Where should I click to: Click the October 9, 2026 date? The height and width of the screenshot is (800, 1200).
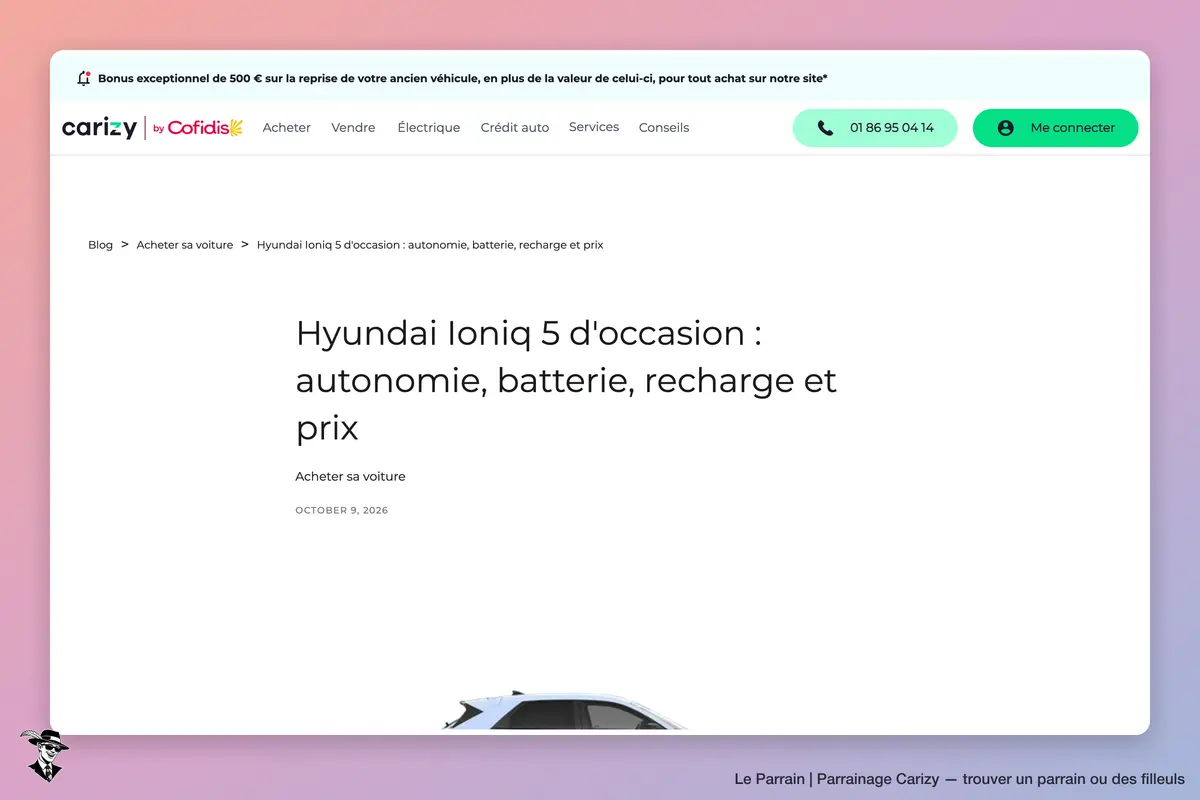(x=342, y=511)
